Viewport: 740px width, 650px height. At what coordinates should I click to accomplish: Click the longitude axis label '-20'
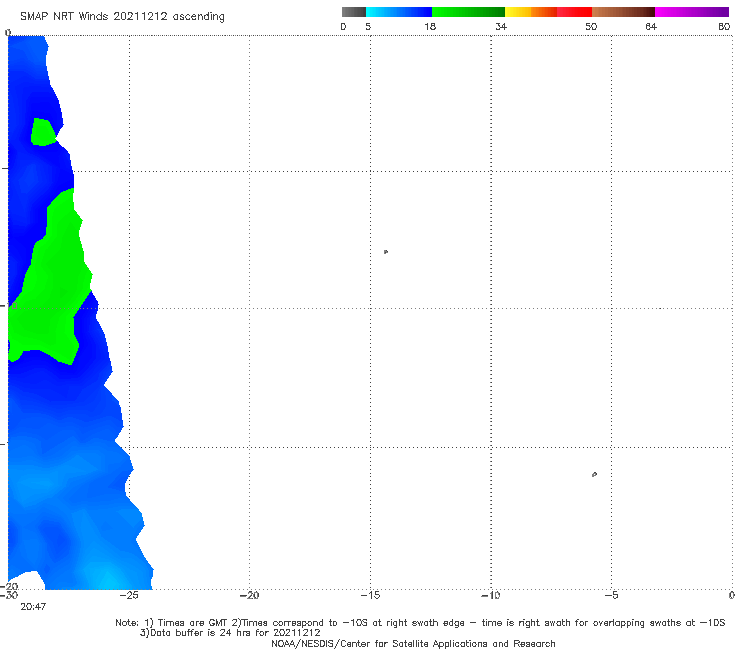point(249,595)
